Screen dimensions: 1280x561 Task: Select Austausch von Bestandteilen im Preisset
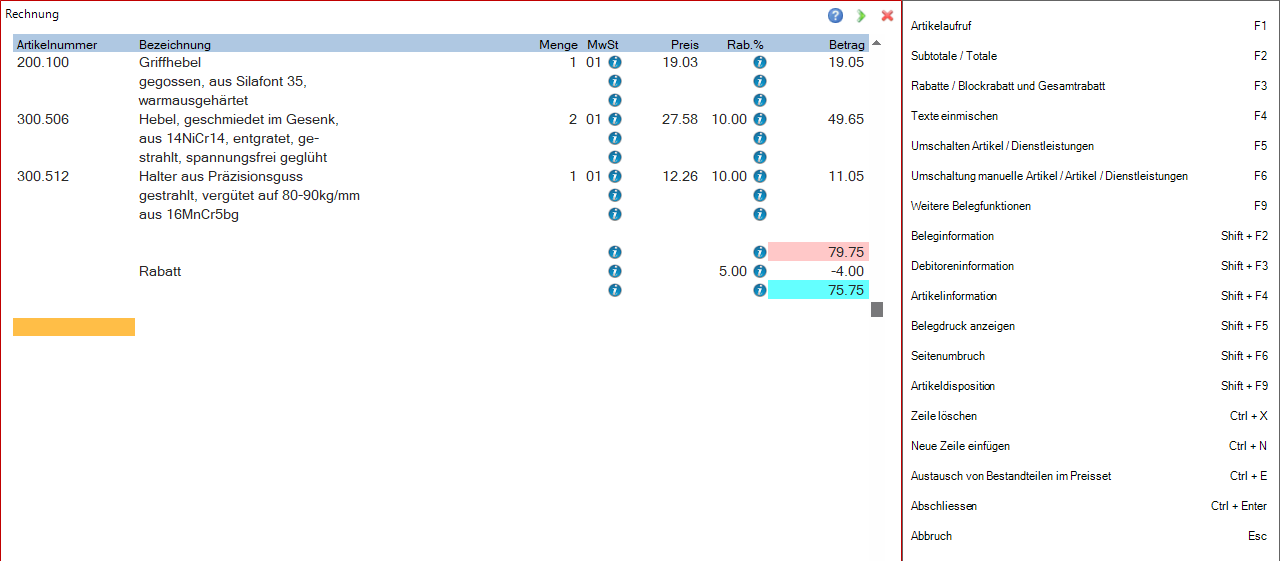point(1089,476)
